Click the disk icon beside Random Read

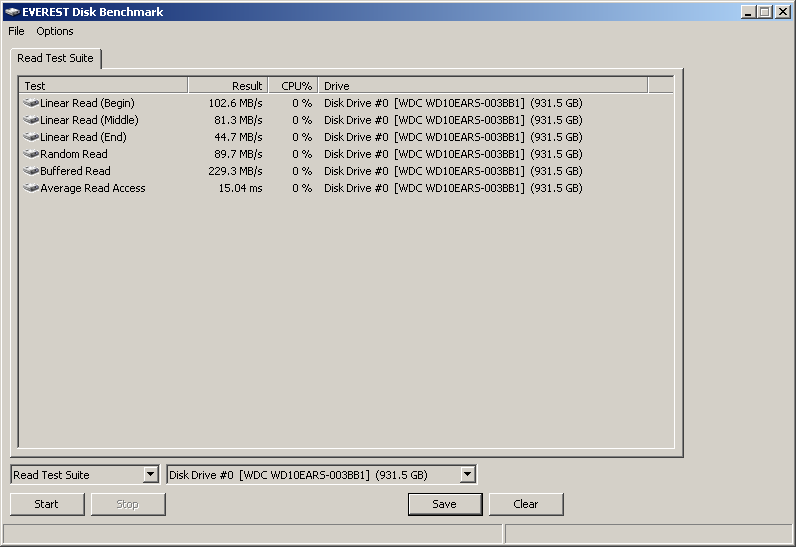(x=31, y=154)
